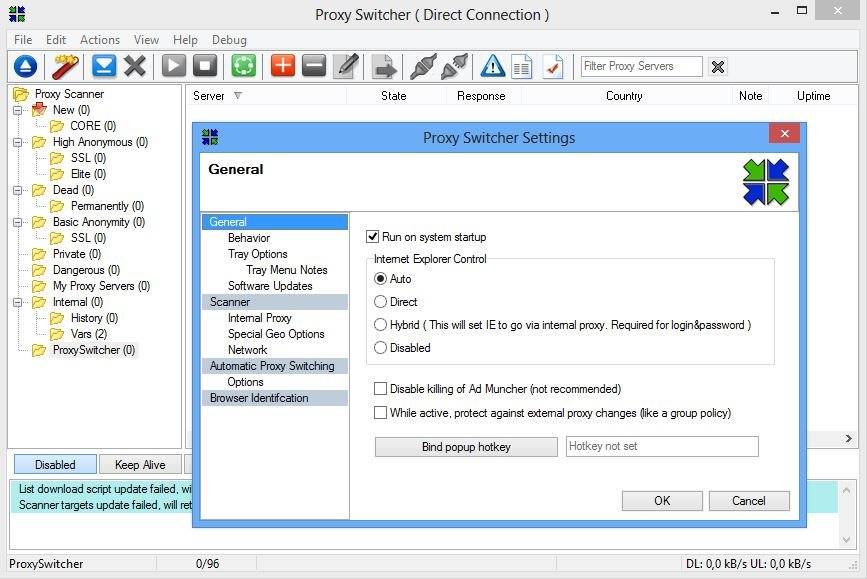Screen dimensions: 867x579
Task: Click the Disabled button below the tree
Action: click(x=55, y=465)
